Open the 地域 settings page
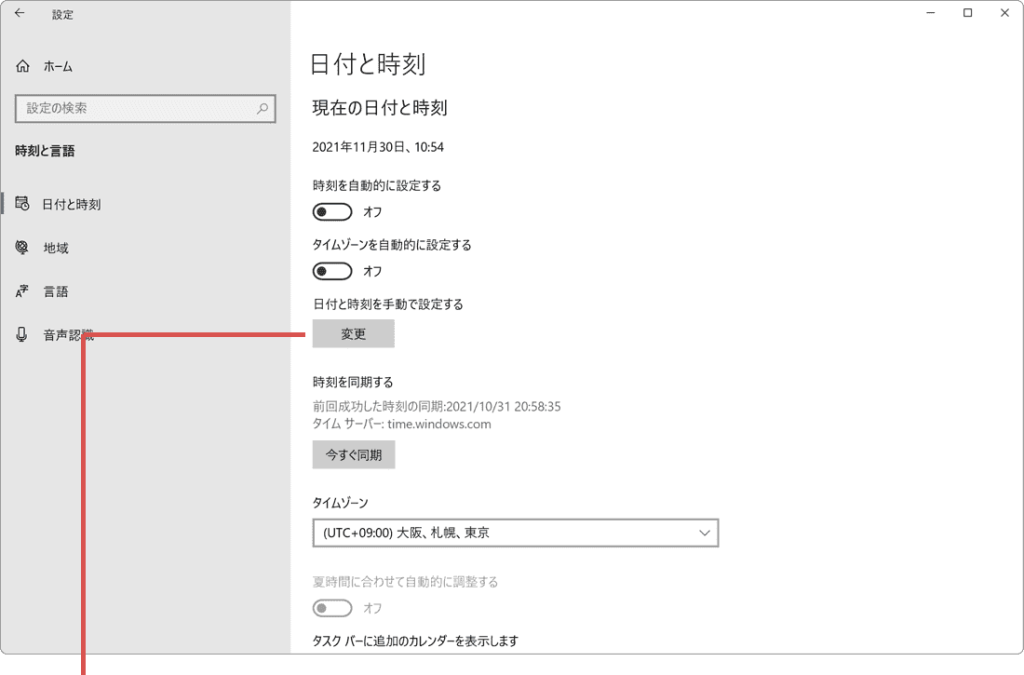Viewport: 1024px width, 675px height. pos(56,248)
